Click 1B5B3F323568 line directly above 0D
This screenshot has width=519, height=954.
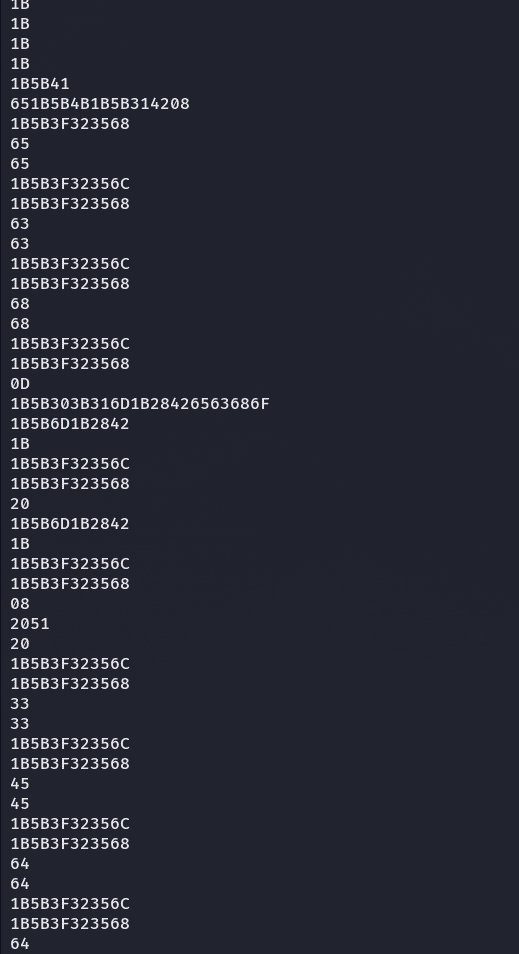click(70, 364)
